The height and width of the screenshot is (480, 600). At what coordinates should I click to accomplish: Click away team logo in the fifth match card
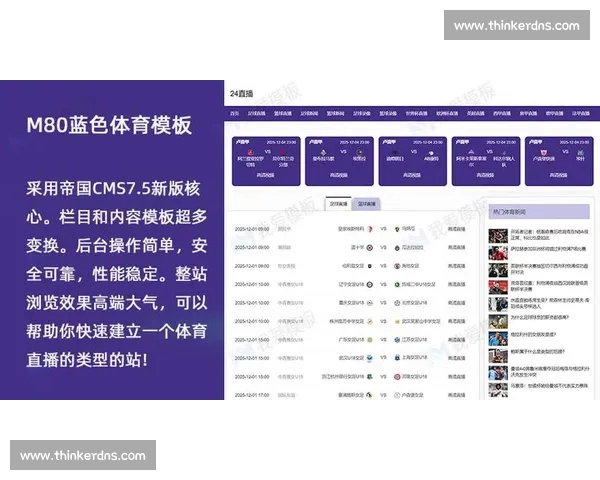pos(580,152)
